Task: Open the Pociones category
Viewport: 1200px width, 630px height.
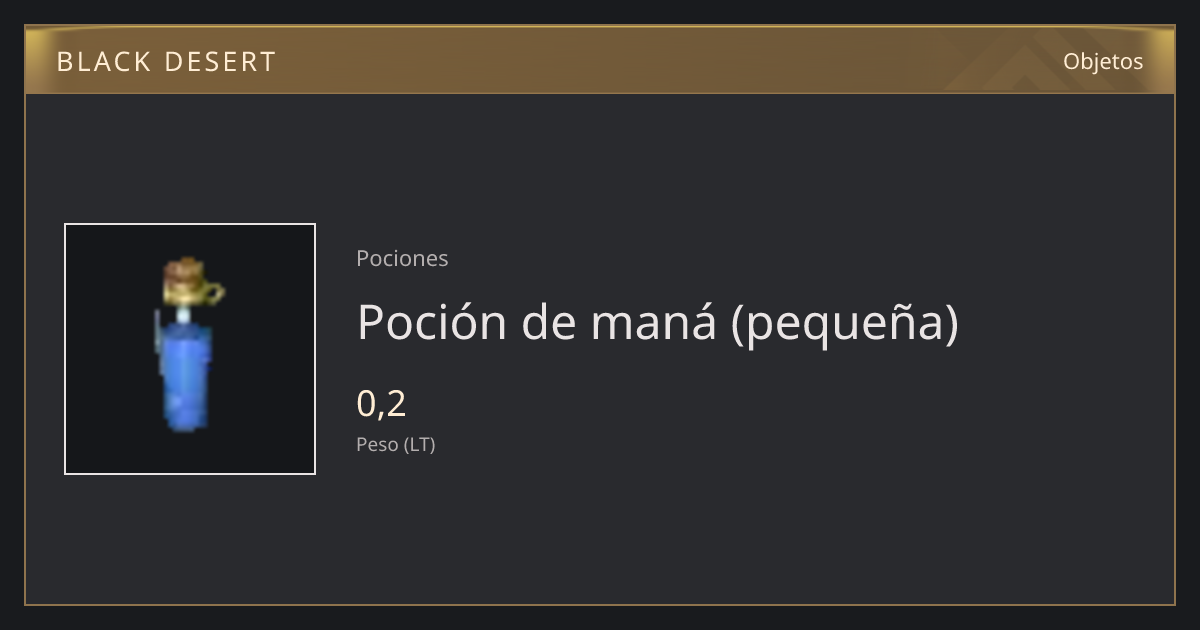Action: 402,258
